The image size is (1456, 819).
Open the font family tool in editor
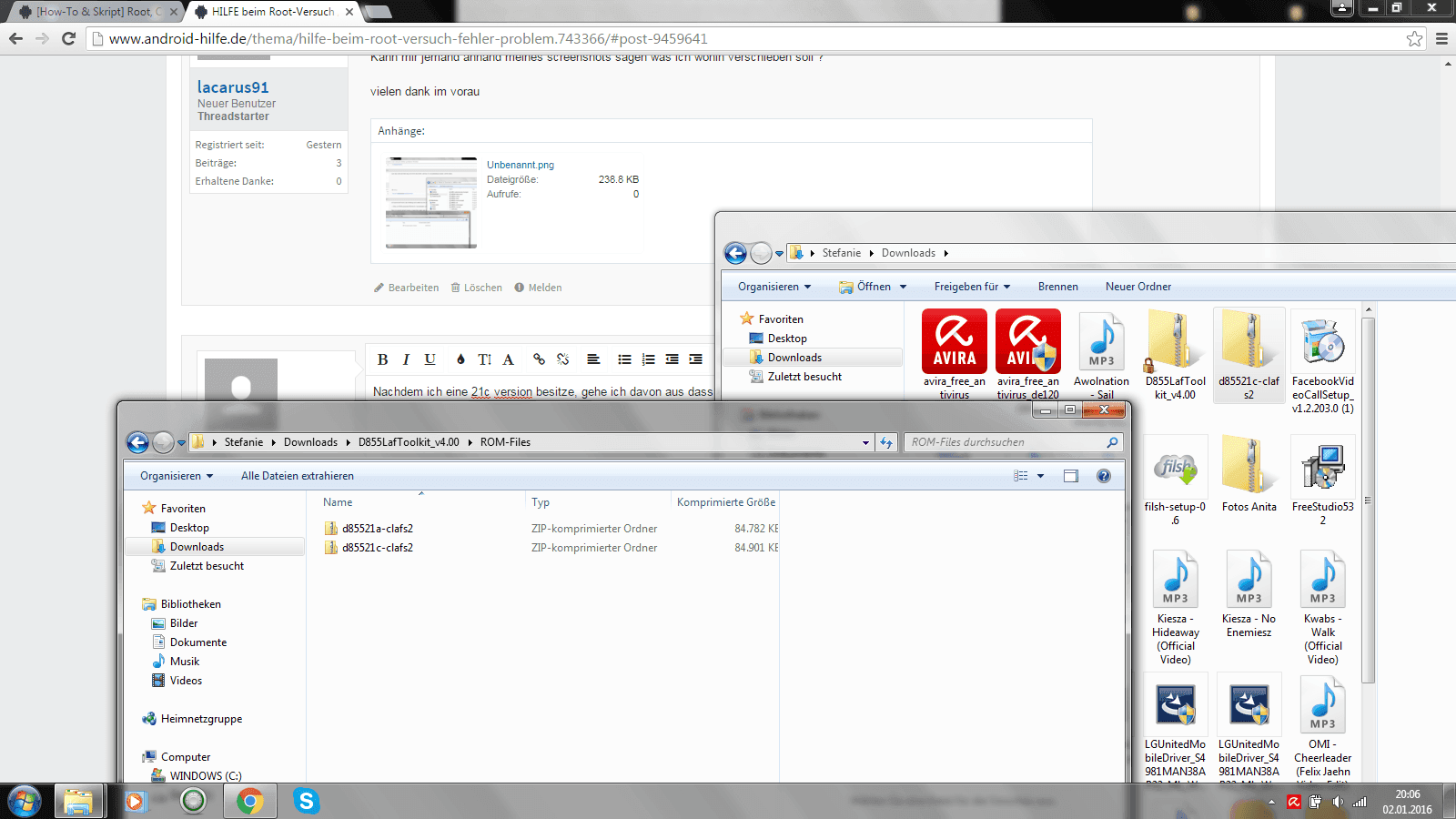tap(509, 359)
